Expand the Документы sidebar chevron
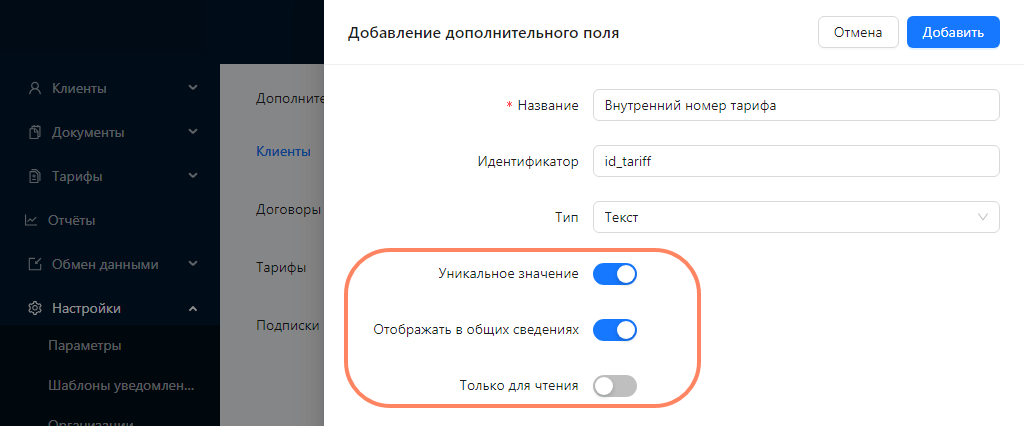This screenshot has width=1024, height=426. 193,132
